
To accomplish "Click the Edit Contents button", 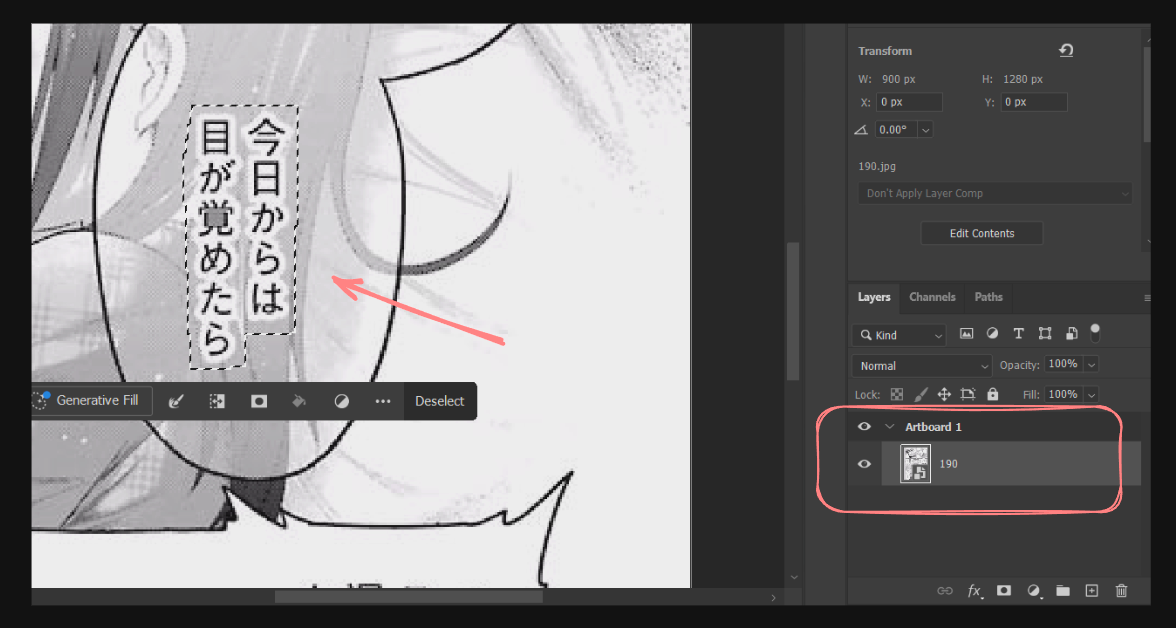I will coord(982,233).
